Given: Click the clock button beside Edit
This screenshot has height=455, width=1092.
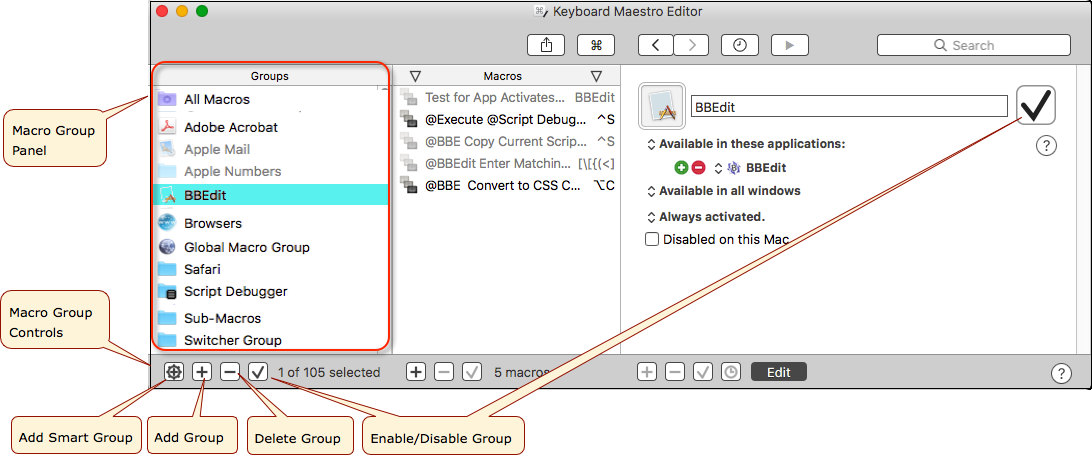Looking at the screenshot, I should (731, 372).
